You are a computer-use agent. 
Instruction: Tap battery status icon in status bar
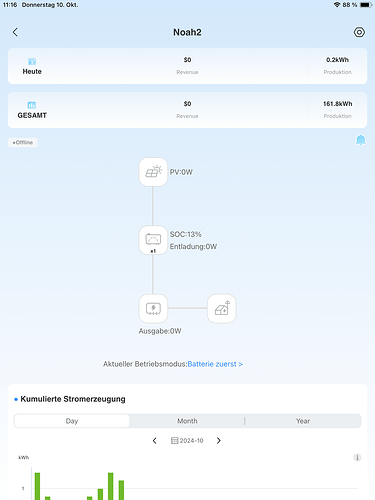pyautogui.click(x=366, y=5)
